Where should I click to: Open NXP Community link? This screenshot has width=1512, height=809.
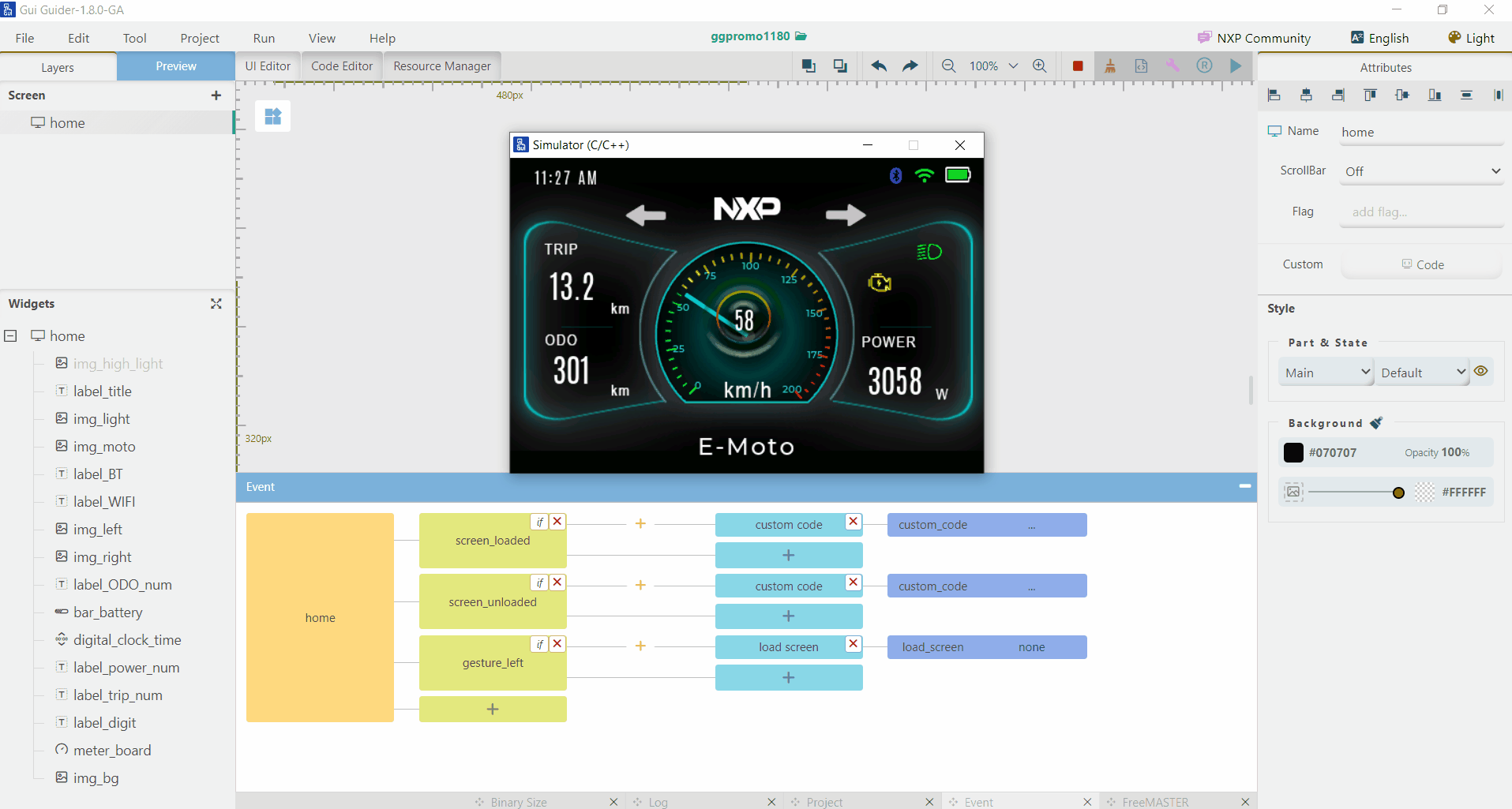pos(1254,37)
